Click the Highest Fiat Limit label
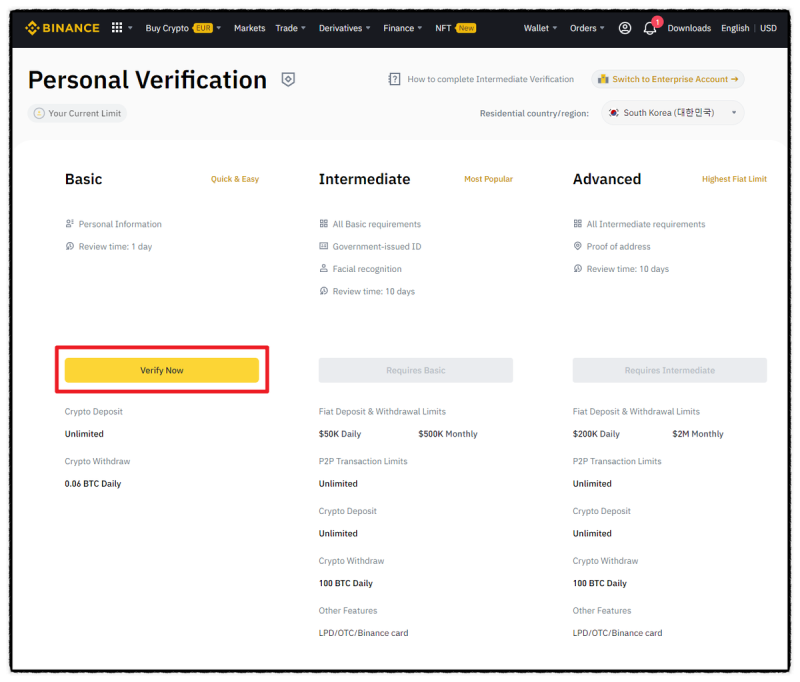 [x=734, y=179]
